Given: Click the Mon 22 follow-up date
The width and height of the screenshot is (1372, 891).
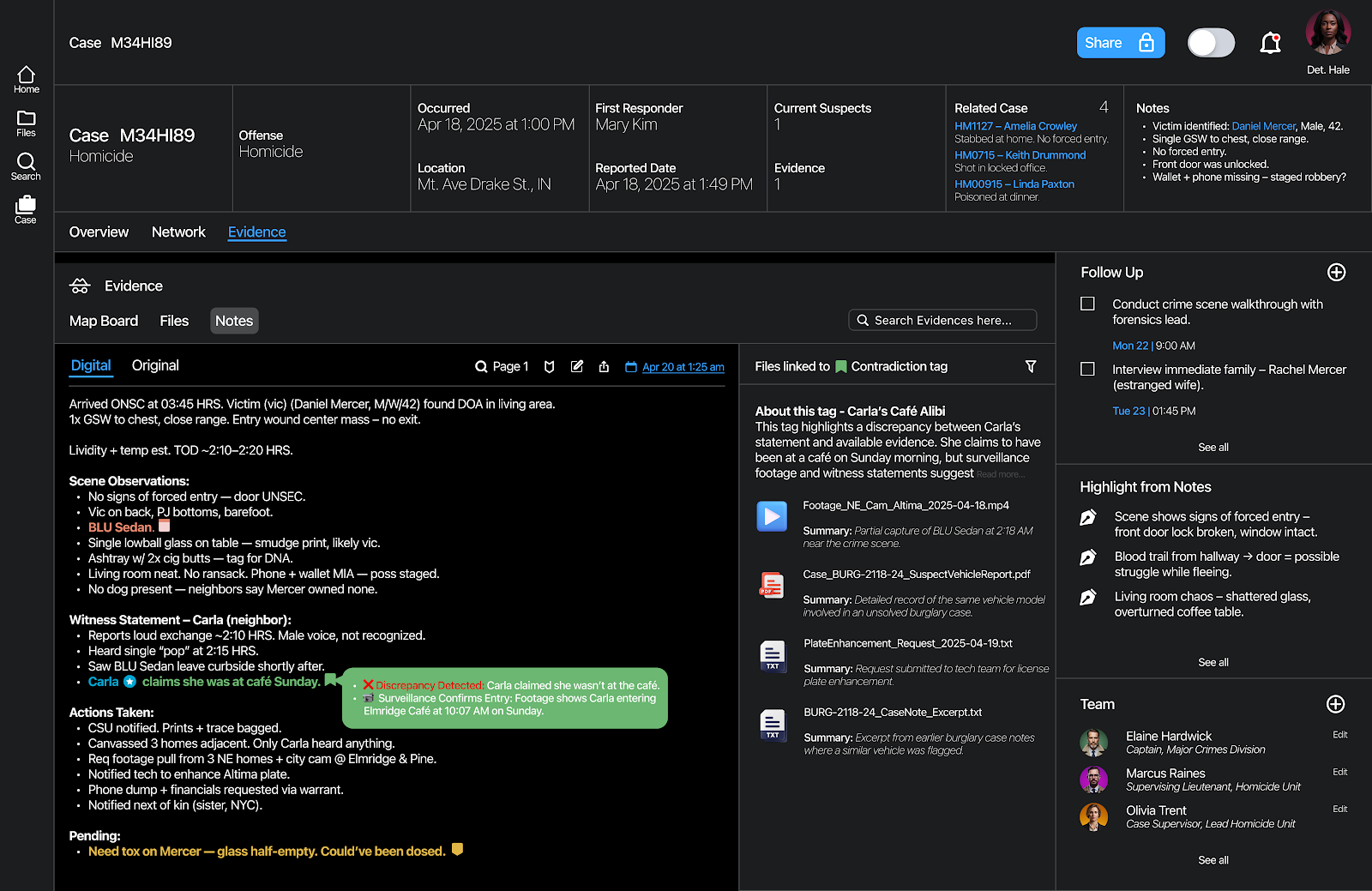Looking at the screenshot, I should point(1130,346).
